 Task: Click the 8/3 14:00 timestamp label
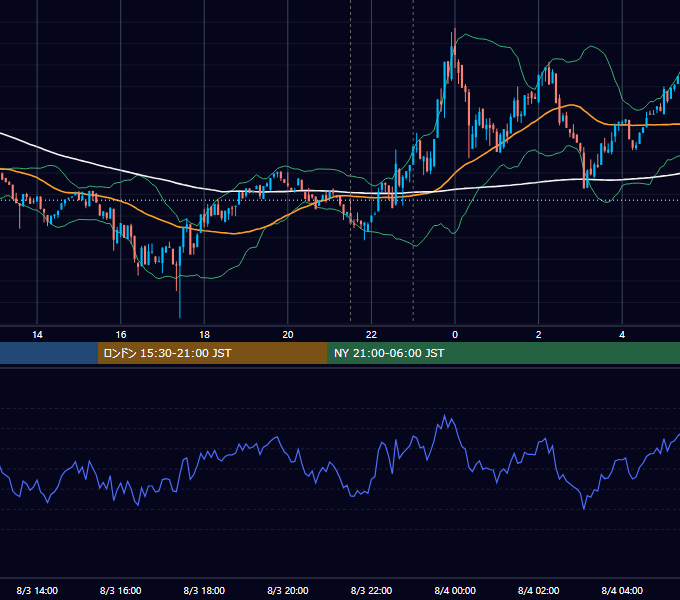pos(37,590)
